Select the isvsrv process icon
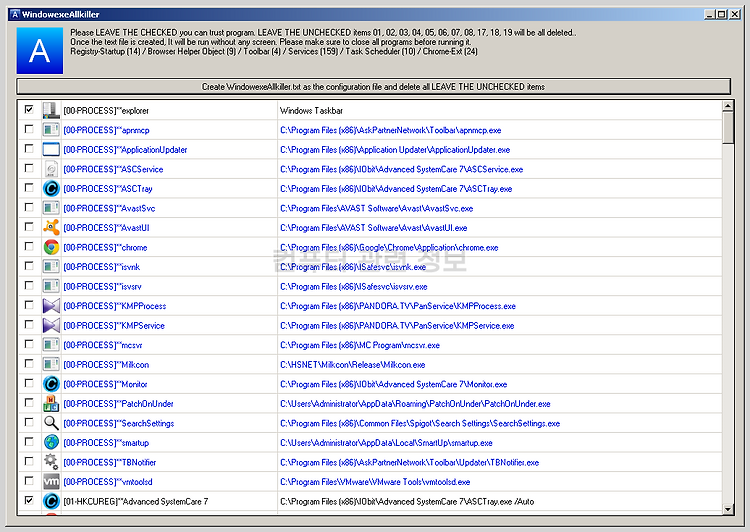Viewport: 750px width, 532px height. point(51,287)
